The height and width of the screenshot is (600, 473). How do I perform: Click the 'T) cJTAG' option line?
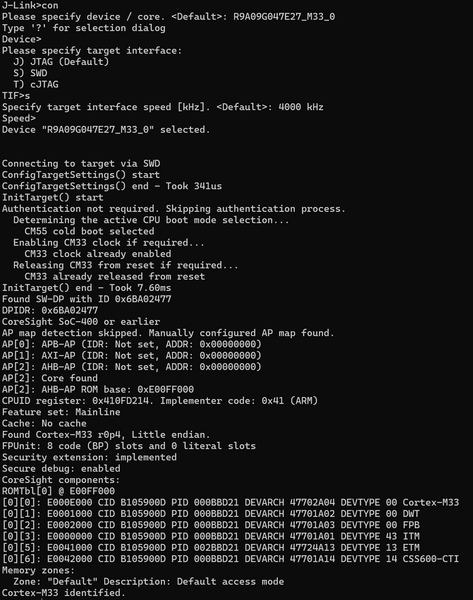[x=36, y=85]
